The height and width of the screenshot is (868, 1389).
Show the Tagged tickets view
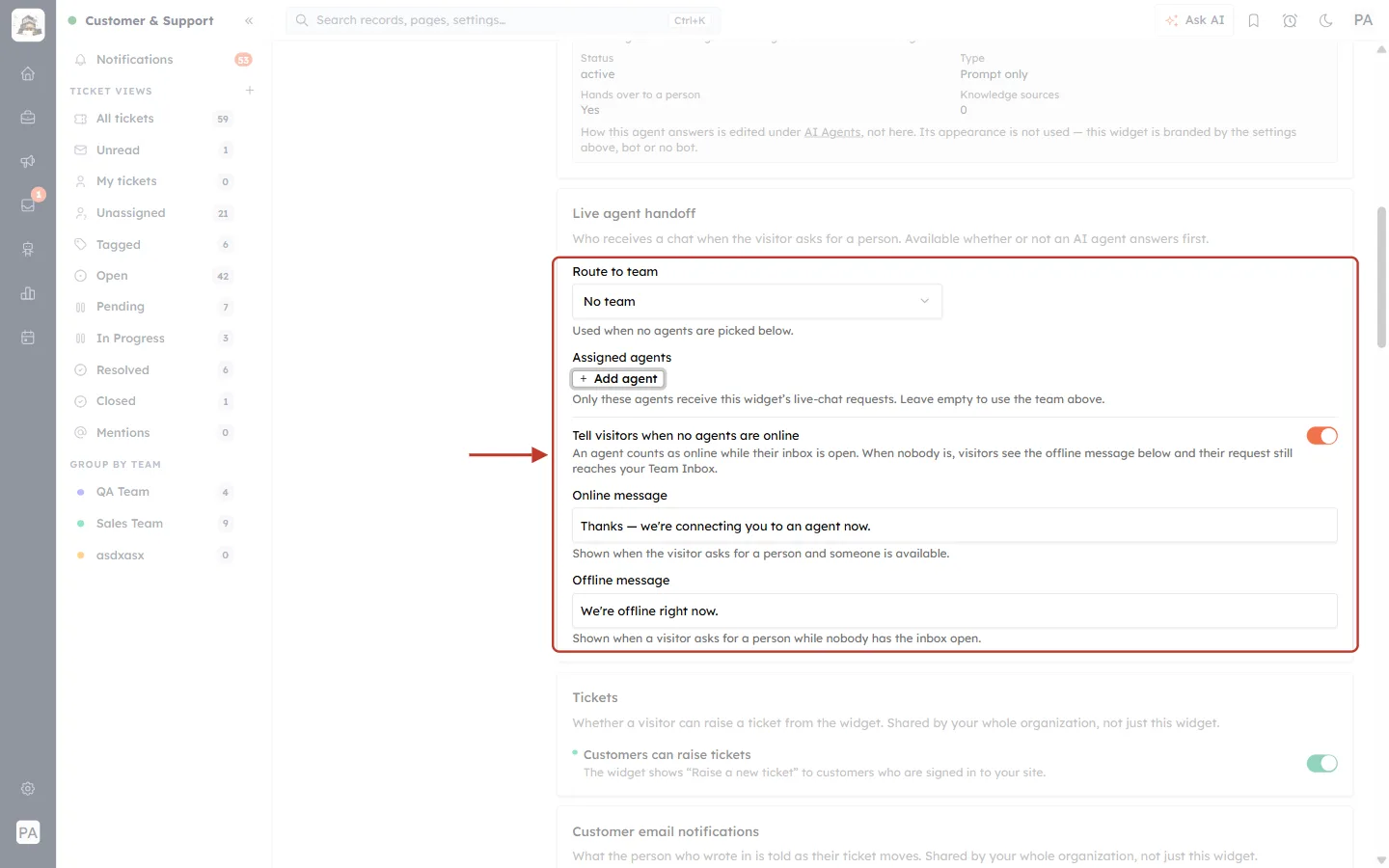pos(153,245)
